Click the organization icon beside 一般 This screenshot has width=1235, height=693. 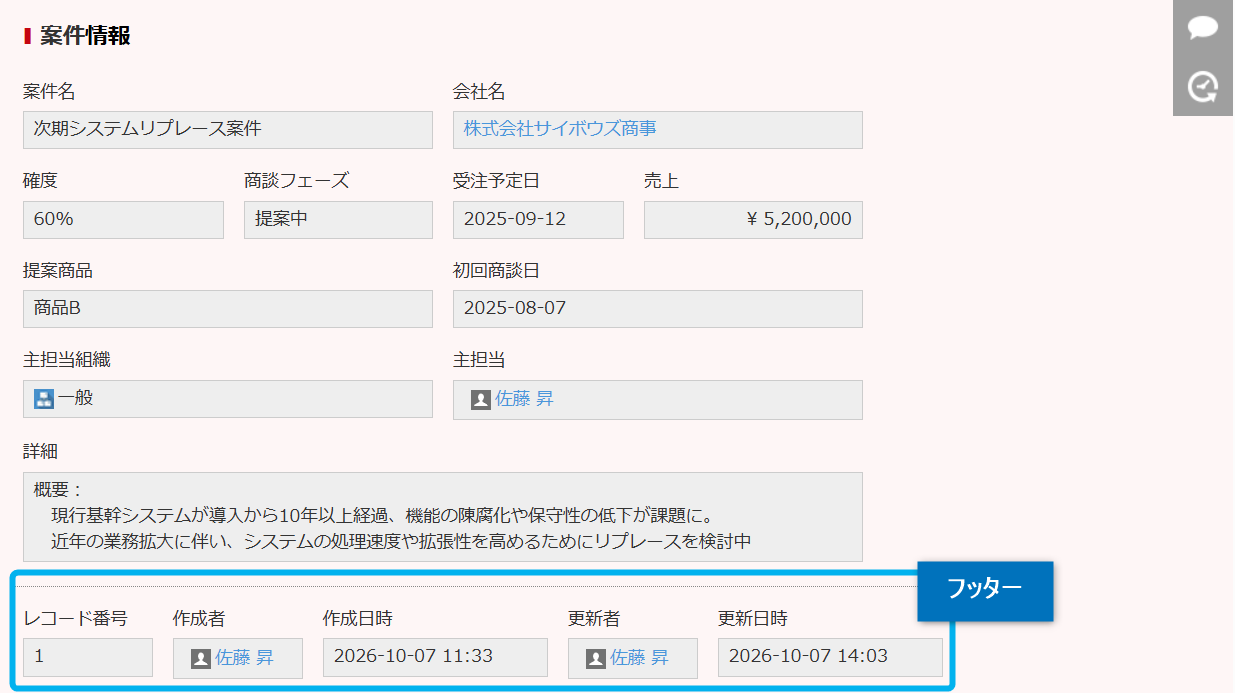point(44,399)
